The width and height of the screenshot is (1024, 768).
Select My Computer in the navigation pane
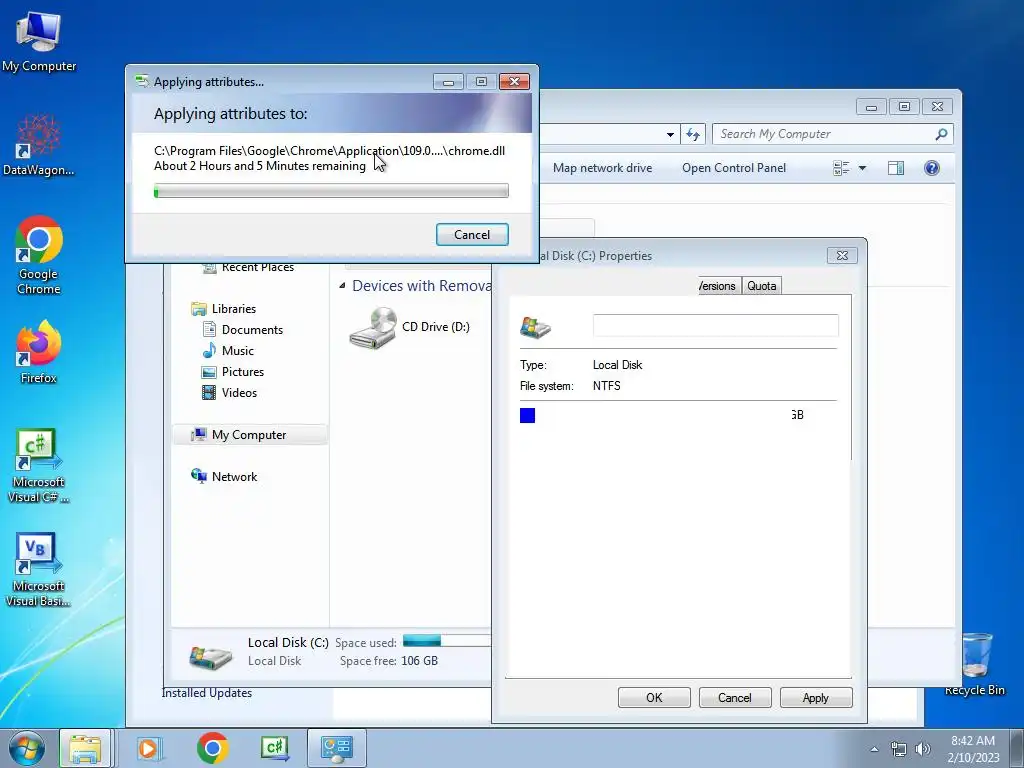[250, 435]
